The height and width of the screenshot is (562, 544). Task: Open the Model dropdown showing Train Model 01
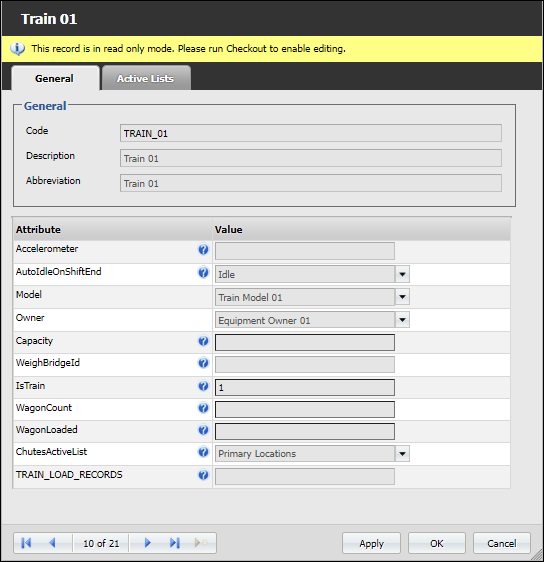[x=402, y=297]
